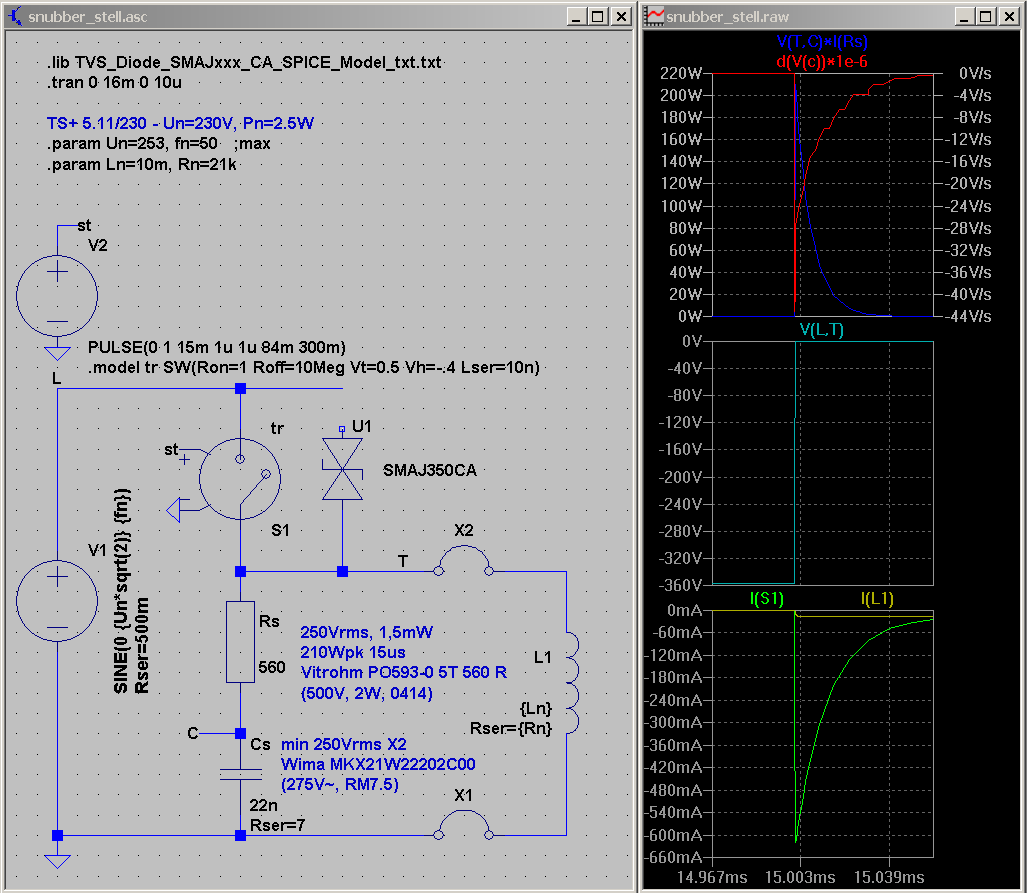Click the ground symbol below V1

point(57,862)
